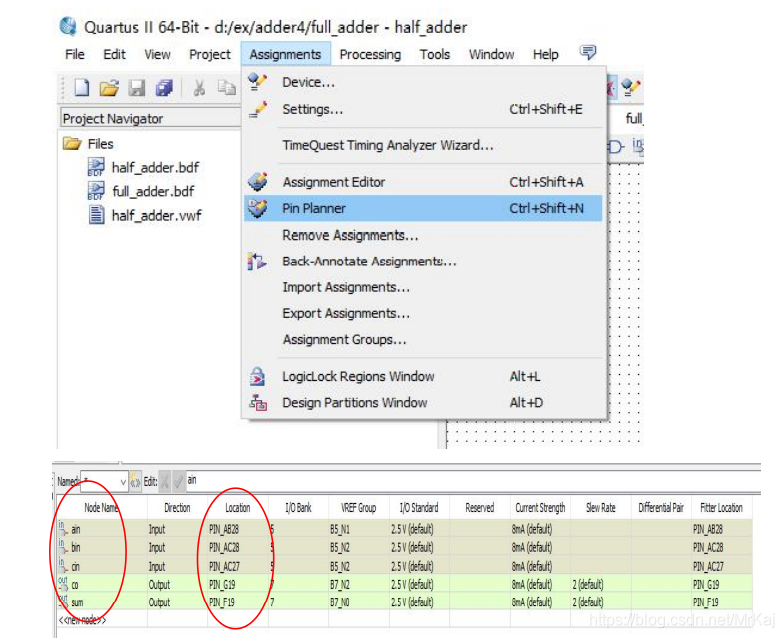Select Assignment Editor menu entry
784x638 pixels.
pyautogui.click(x=423, y=182)
